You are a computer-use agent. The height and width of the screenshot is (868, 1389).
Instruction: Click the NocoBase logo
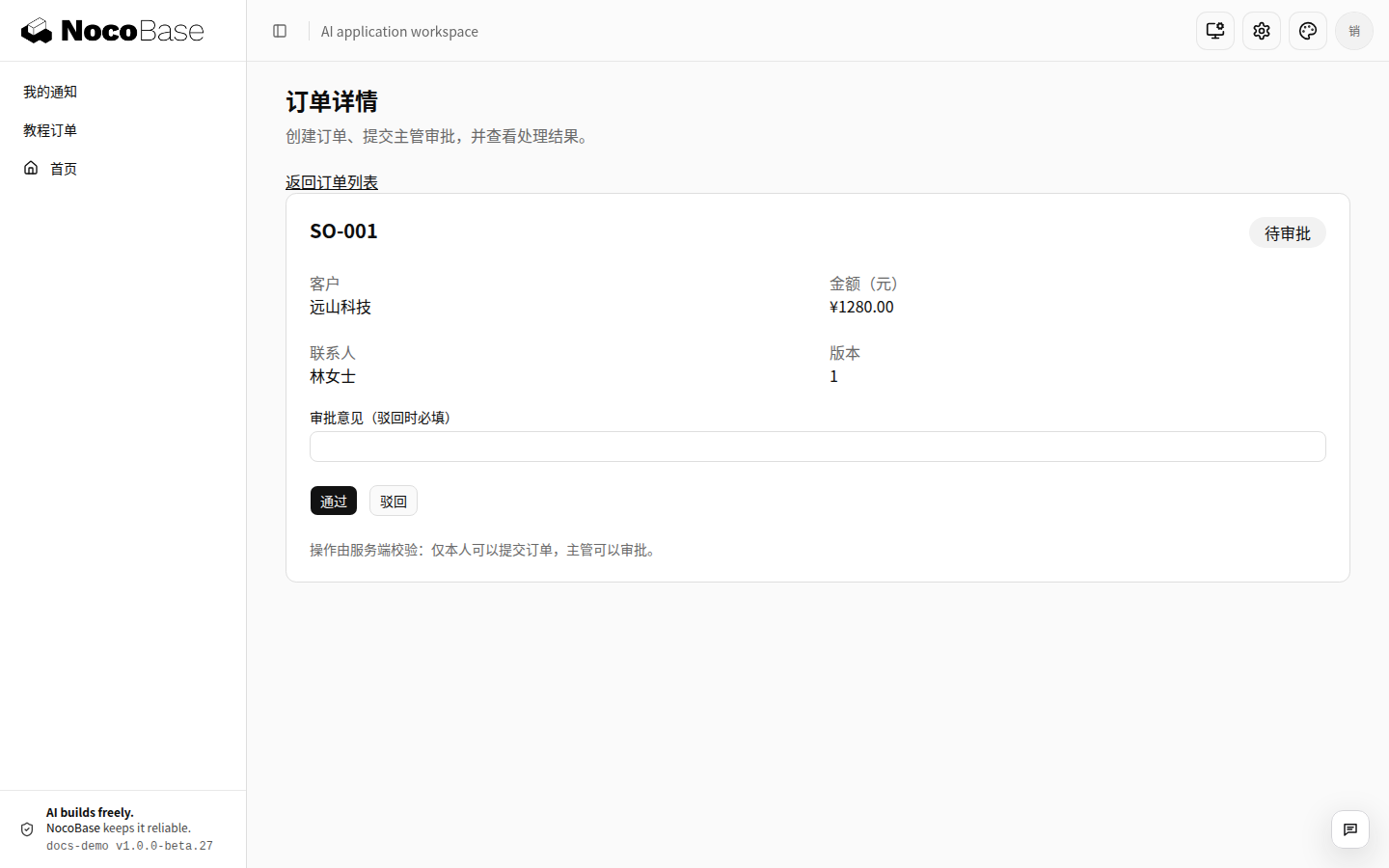[113, 31]
